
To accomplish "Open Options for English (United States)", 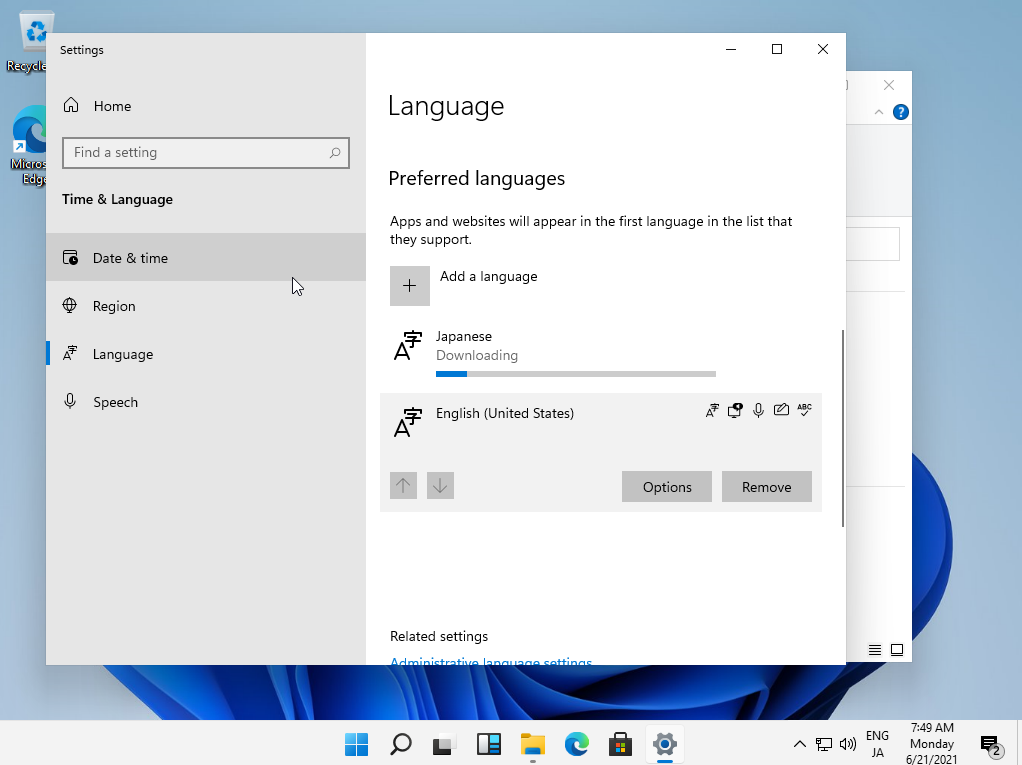I will (x=667, y=487).
